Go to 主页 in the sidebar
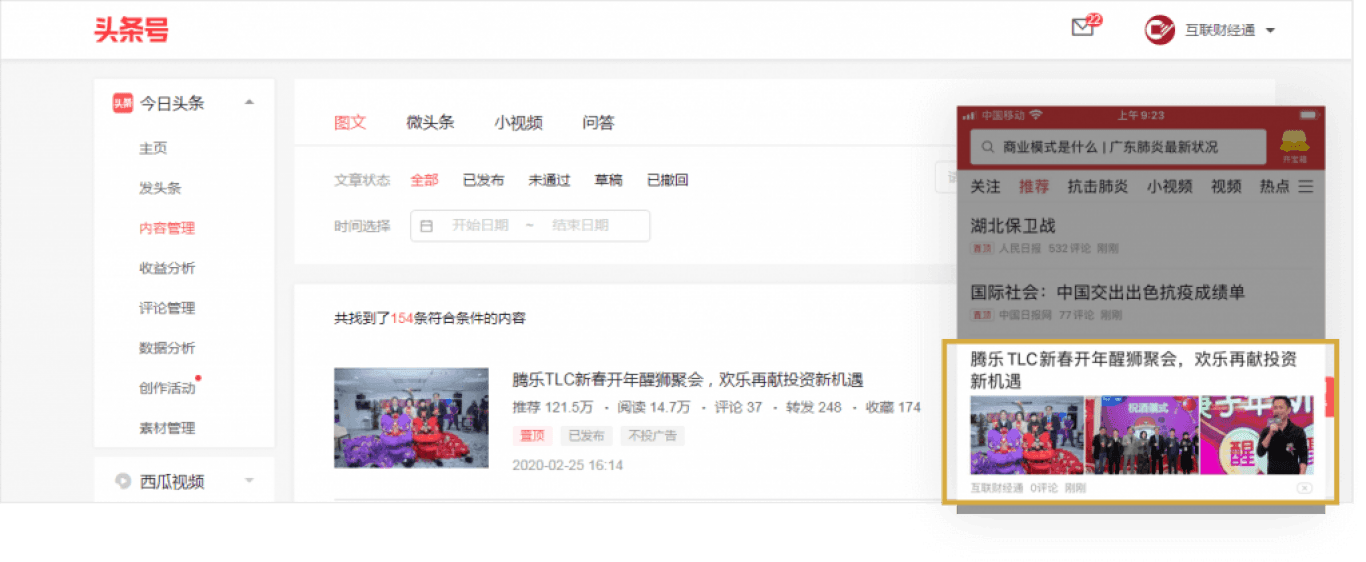 click(153, 148)
